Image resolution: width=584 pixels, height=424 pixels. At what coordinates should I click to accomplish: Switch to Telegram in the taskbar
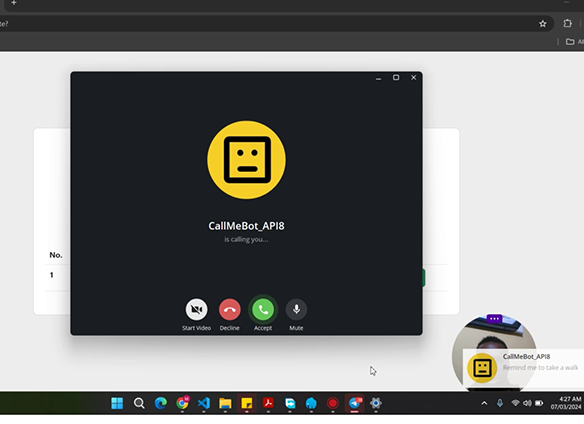pos(355,403)
